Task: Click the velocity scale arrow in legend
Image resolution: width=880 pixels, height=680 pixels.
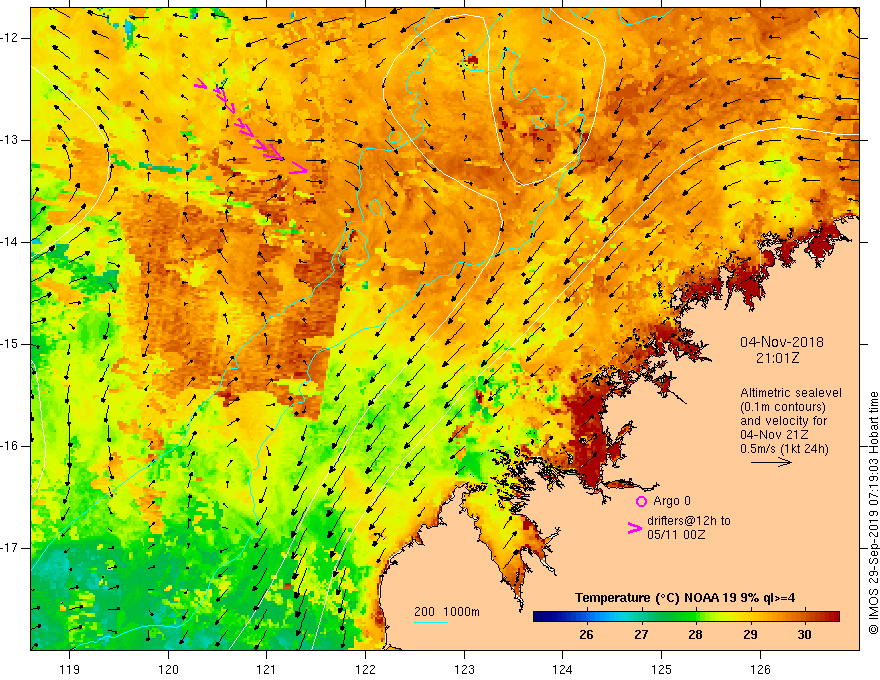Action: [x=771, y=462]
